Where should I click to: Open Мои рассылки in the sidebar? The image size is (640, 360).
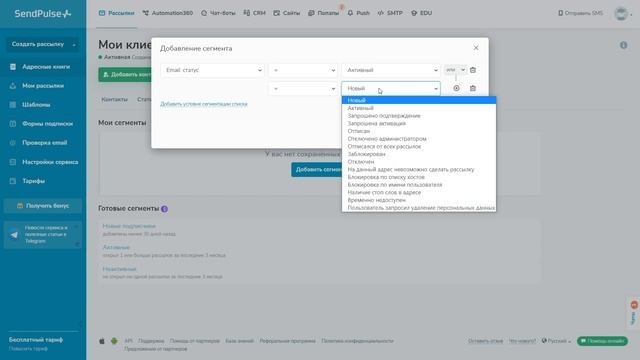click(x=43, y=86)
